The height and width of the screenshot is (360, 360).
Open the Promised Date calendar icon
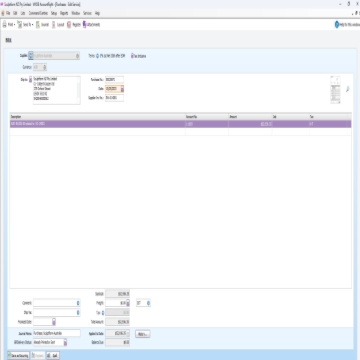(54, 322)
